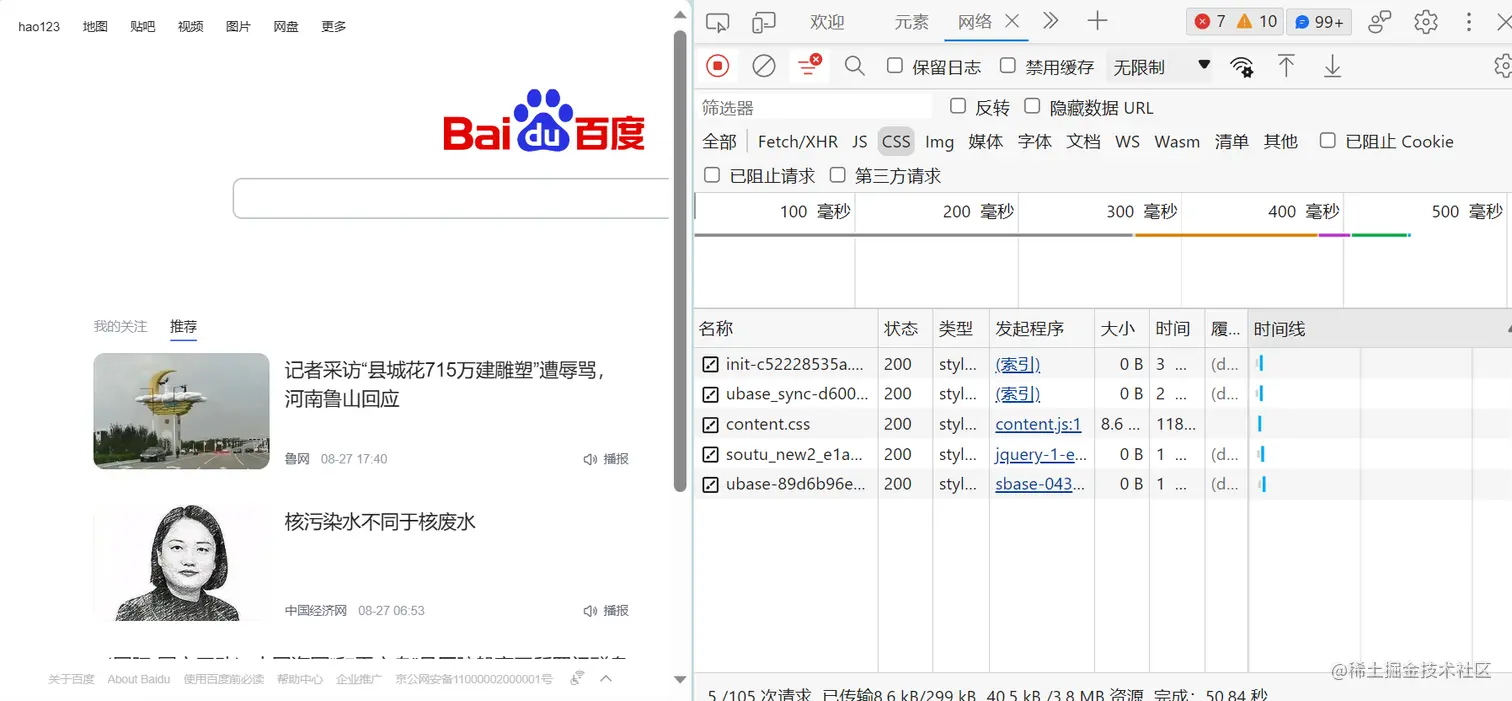This screenshot has height=701, width=1512.
Task: Toggle 已阻止 Cookie checkbox
Action: (1328, 140)
